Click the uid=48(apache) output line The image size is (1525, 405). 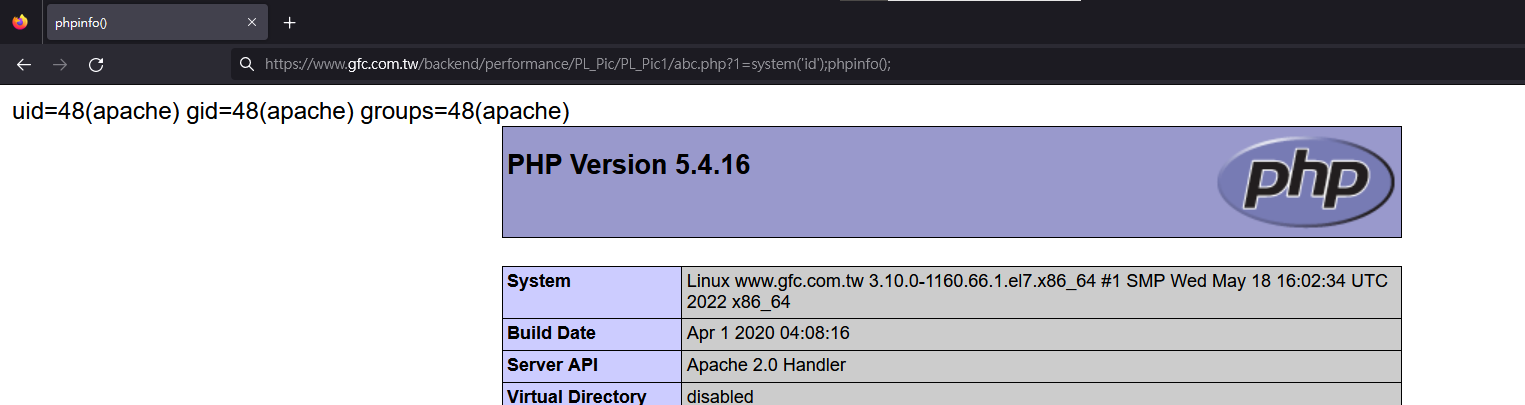[x=291, y=112]
